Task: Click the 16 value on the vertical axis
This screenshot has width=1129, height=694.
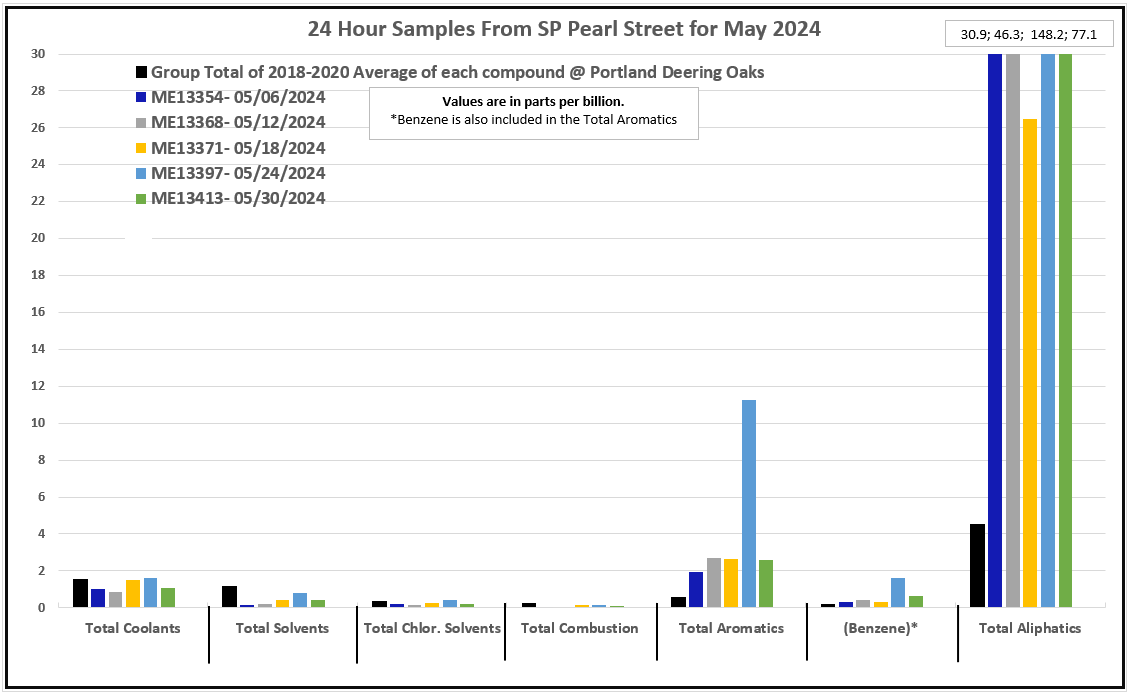Action: tap(38, 312)
